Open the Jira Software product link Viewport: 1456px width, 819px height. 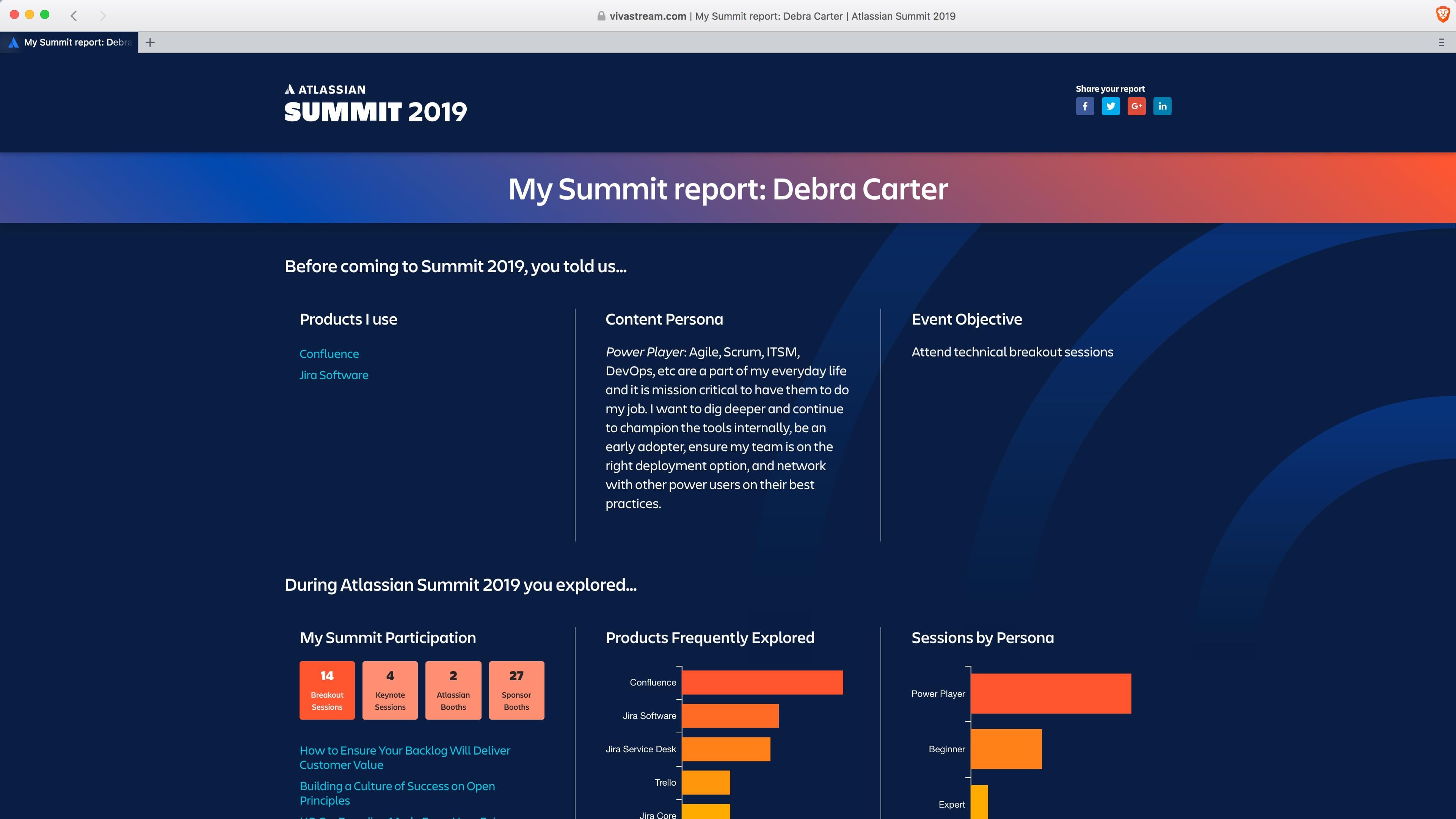tap(334, 375)
